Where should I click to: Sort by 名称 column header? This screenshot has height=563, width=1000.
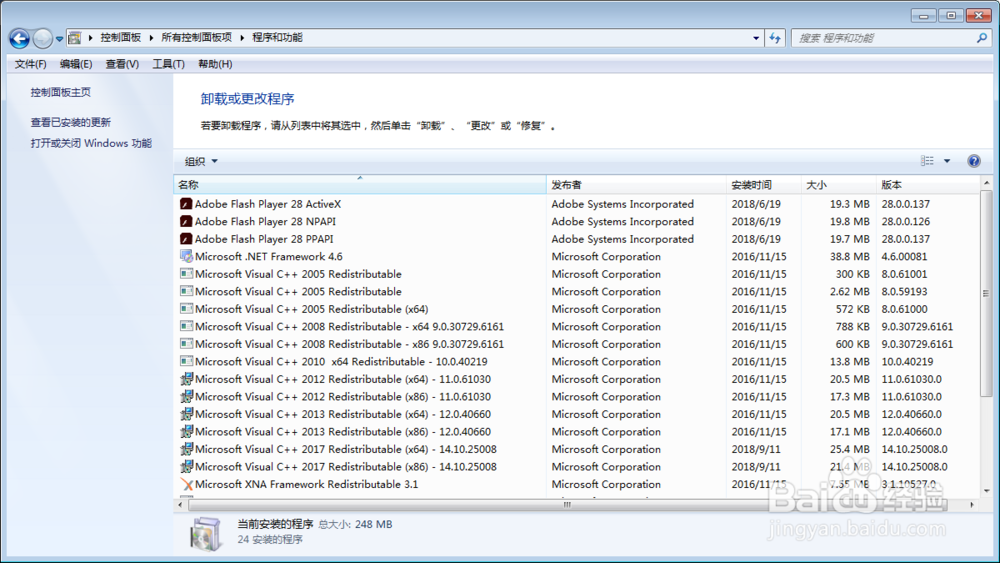point(360,185)
